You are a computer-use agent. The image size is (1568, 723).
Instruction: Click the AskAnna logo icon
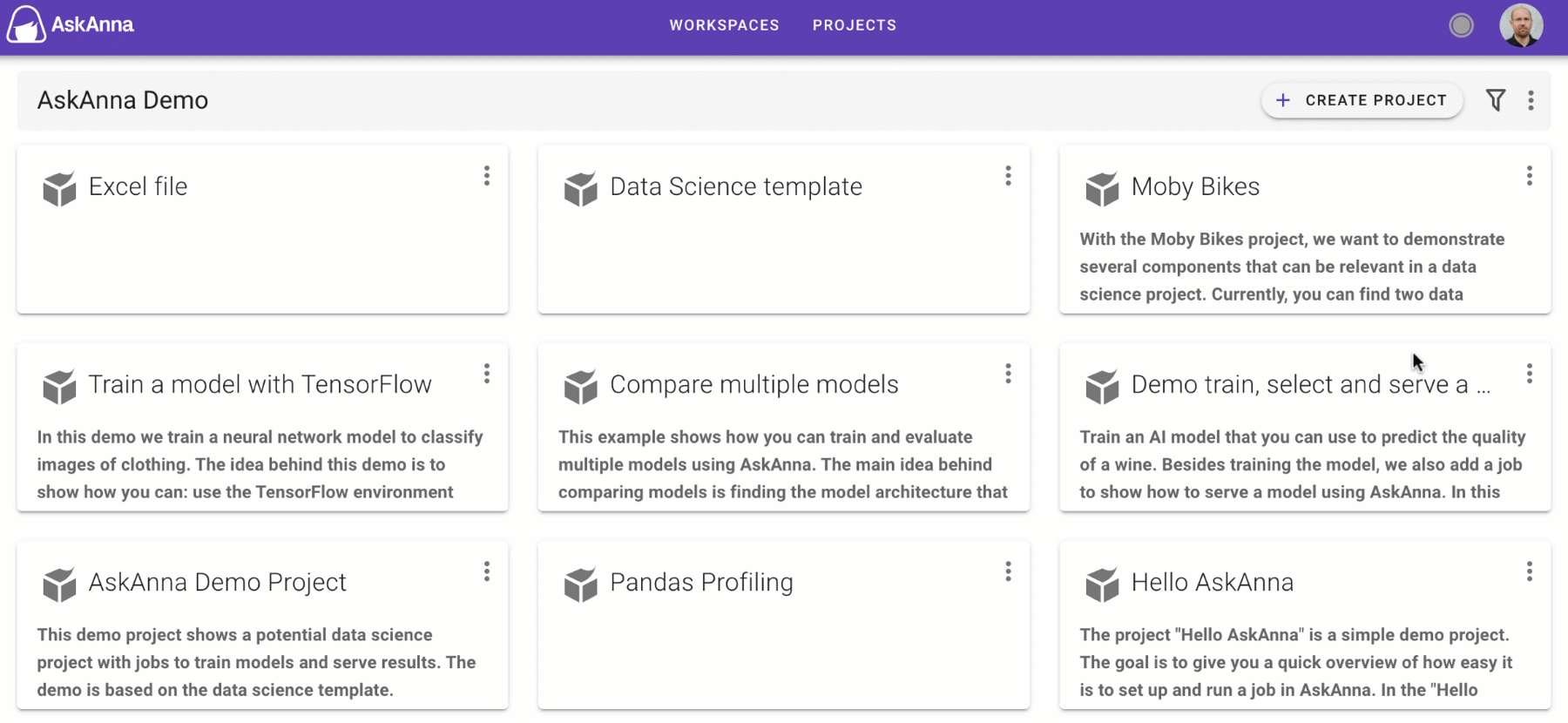click(25, 24)
